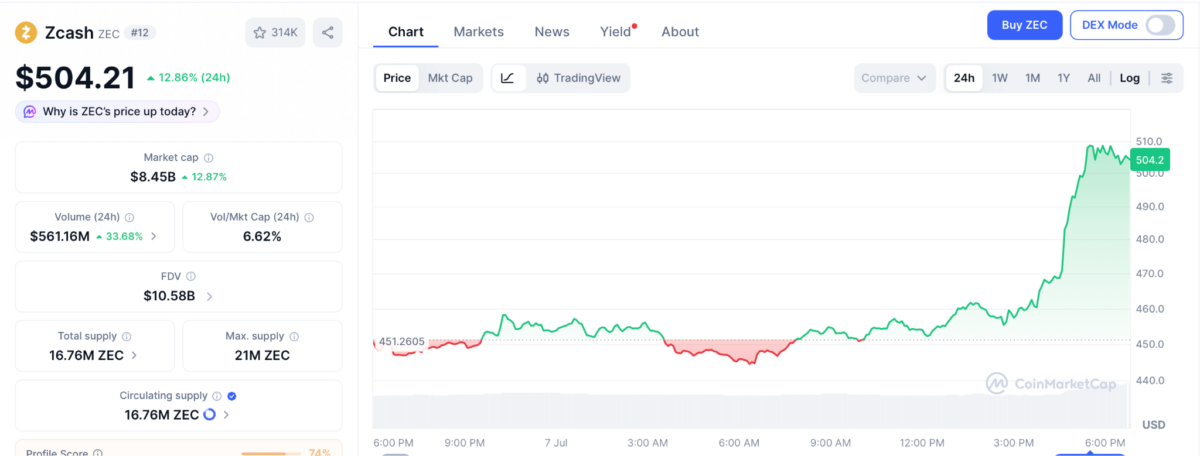Viewport: 1200px width, 456px height.
Task: Click the Buy ZEC button
Action: click(1024, 25)
